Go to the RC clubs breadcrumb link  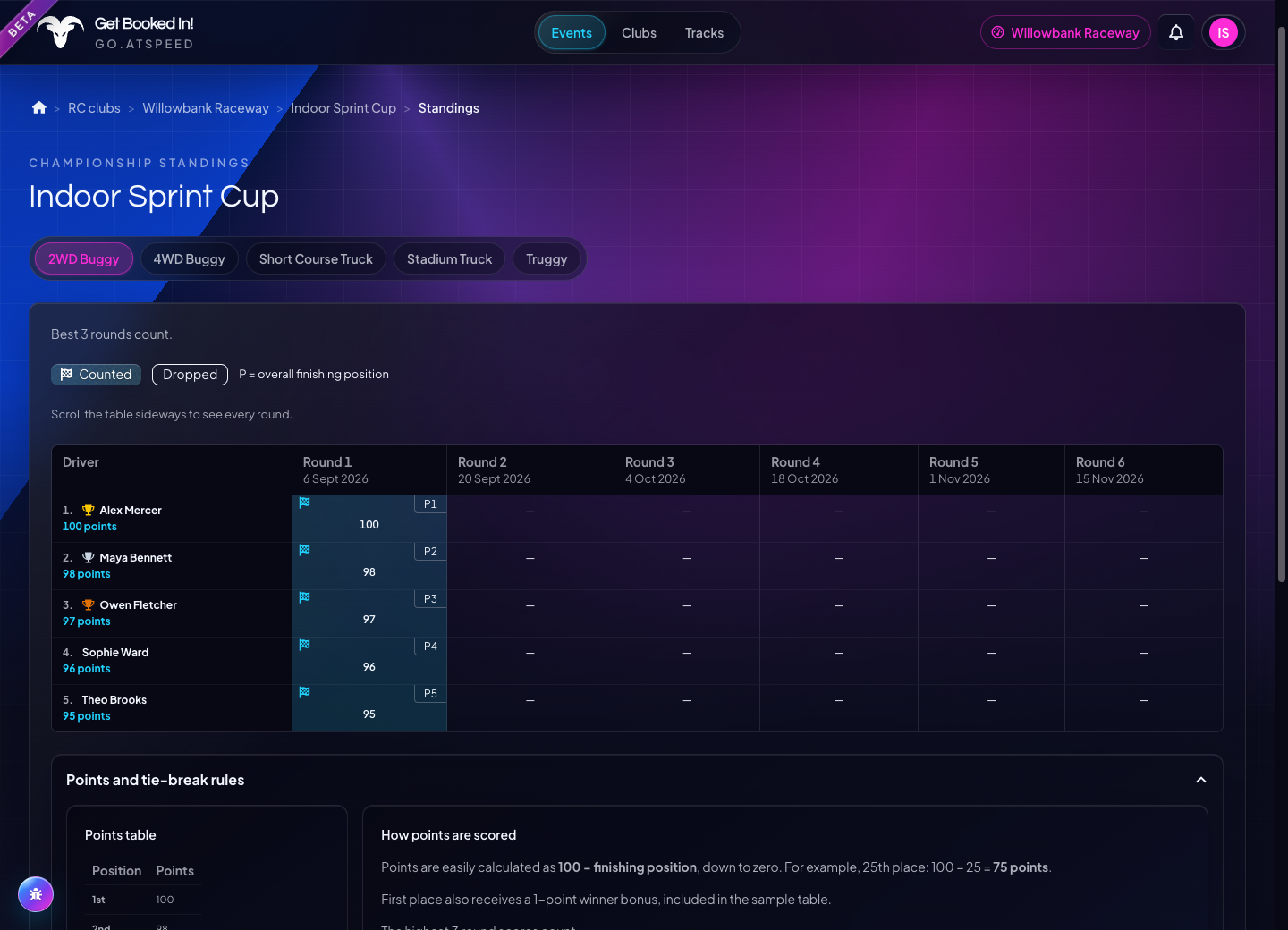pos(94,108)
